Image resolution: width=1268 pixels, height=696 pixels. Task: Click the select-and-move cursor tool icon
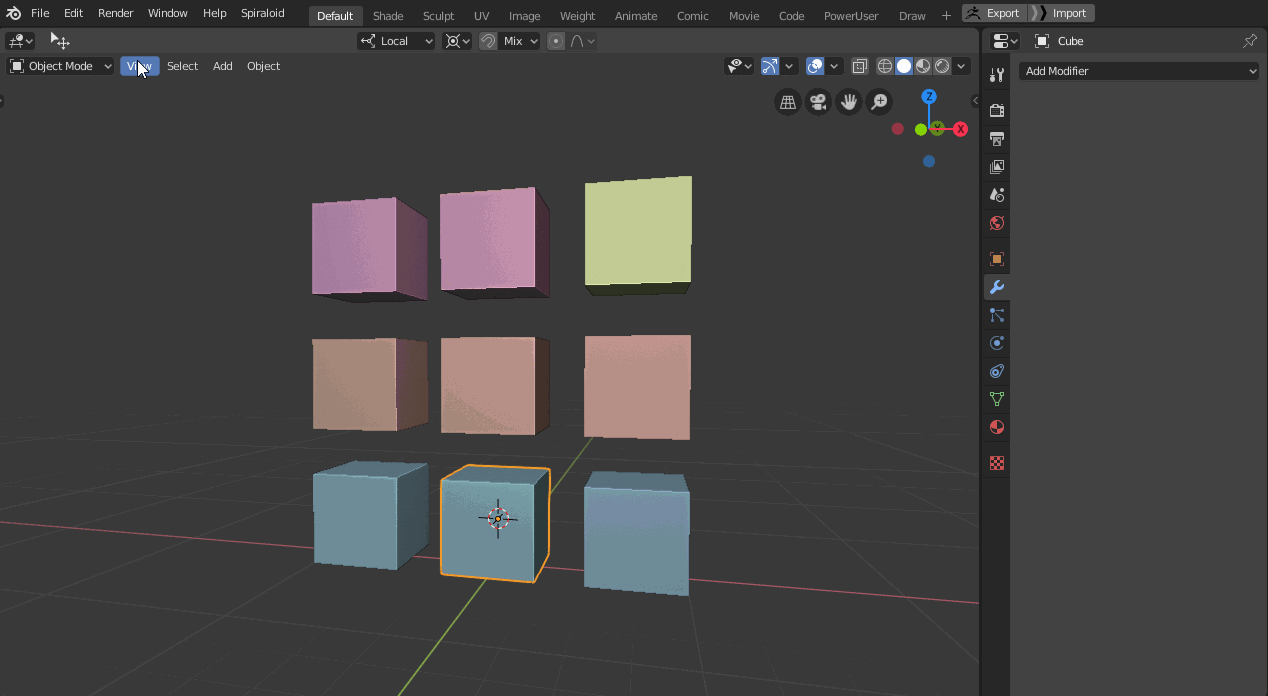tap(60, 41)
